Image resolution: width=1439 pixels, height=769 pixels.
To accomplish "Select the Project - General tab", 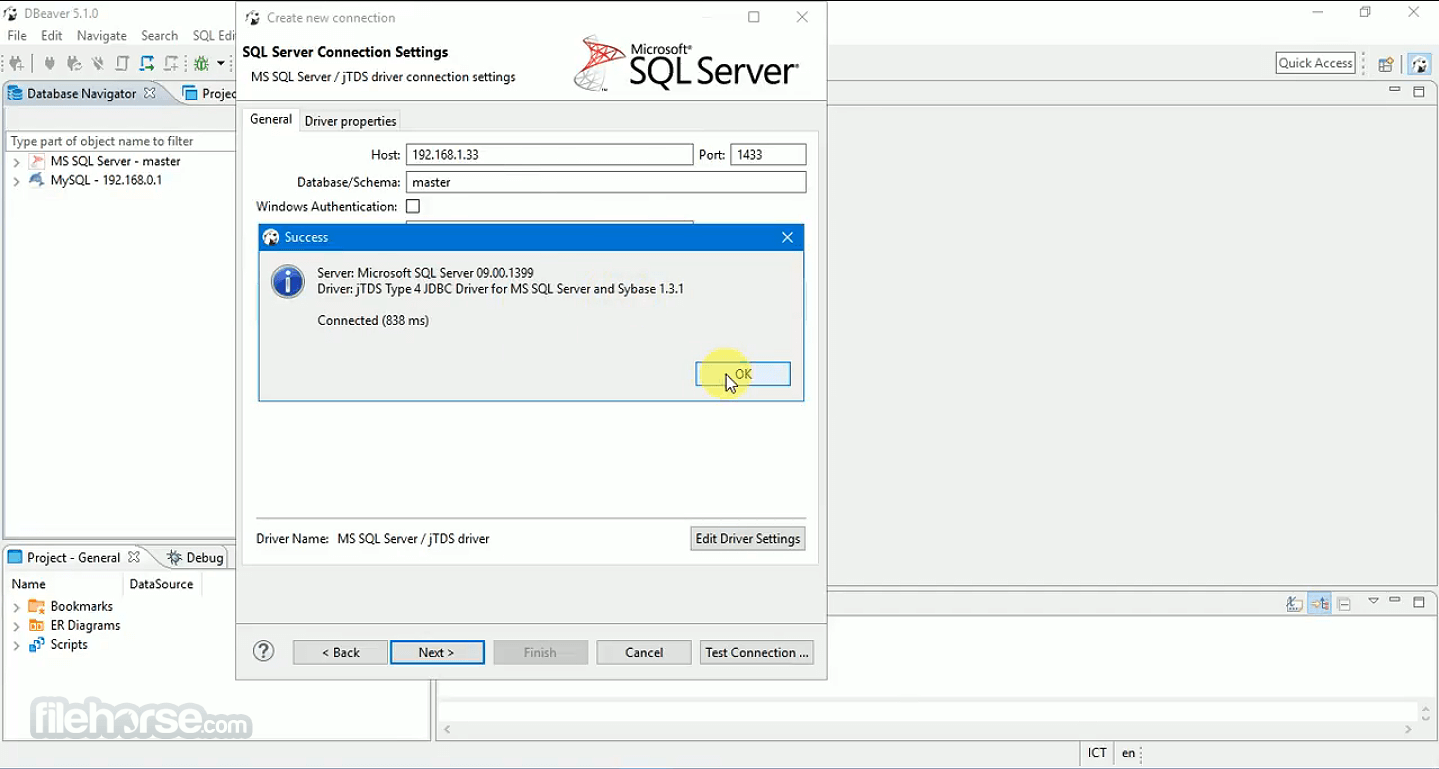I will [x=73, y=557].
